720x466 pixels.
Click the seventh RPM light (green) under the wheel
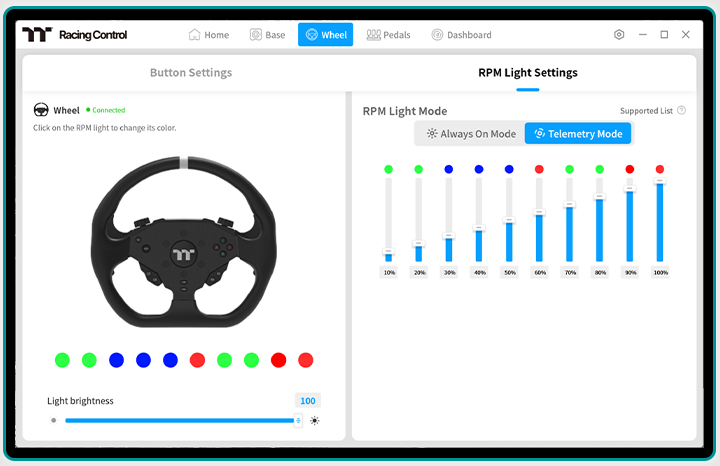[225, 360]
